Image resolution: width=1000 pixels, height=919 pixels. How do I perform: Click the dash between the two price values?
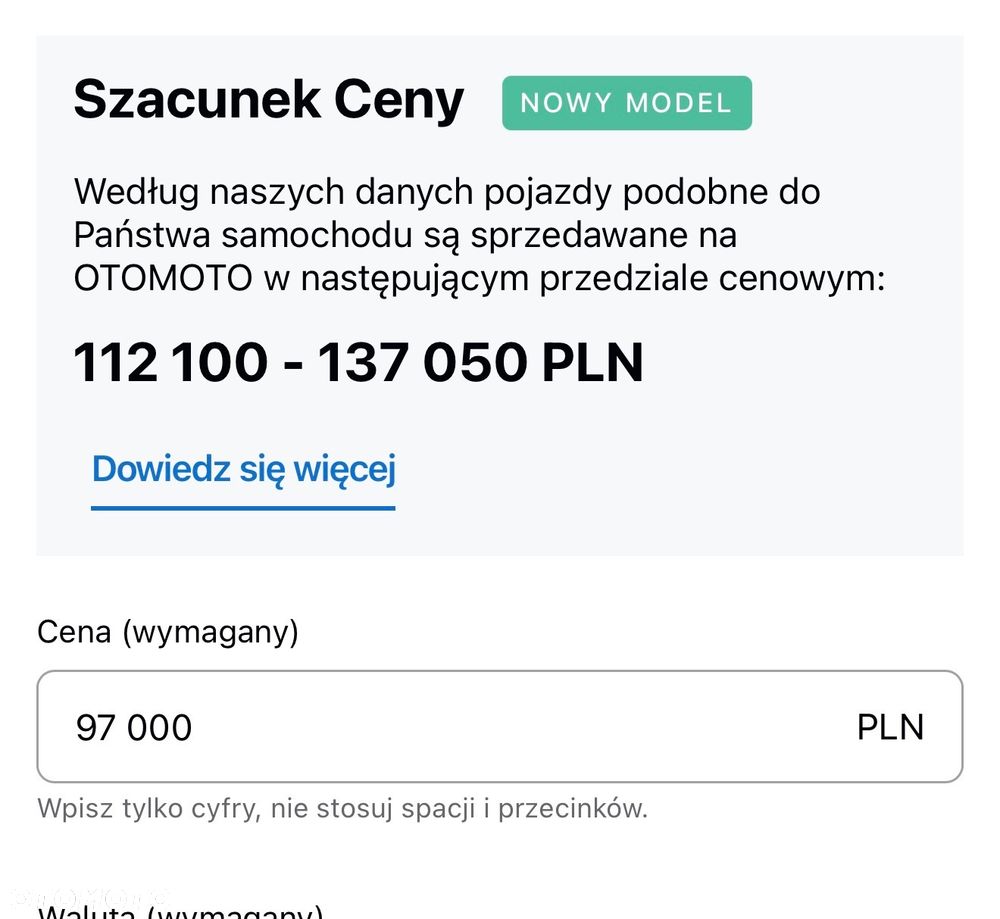pyautogui.click(x=292, y=362)
